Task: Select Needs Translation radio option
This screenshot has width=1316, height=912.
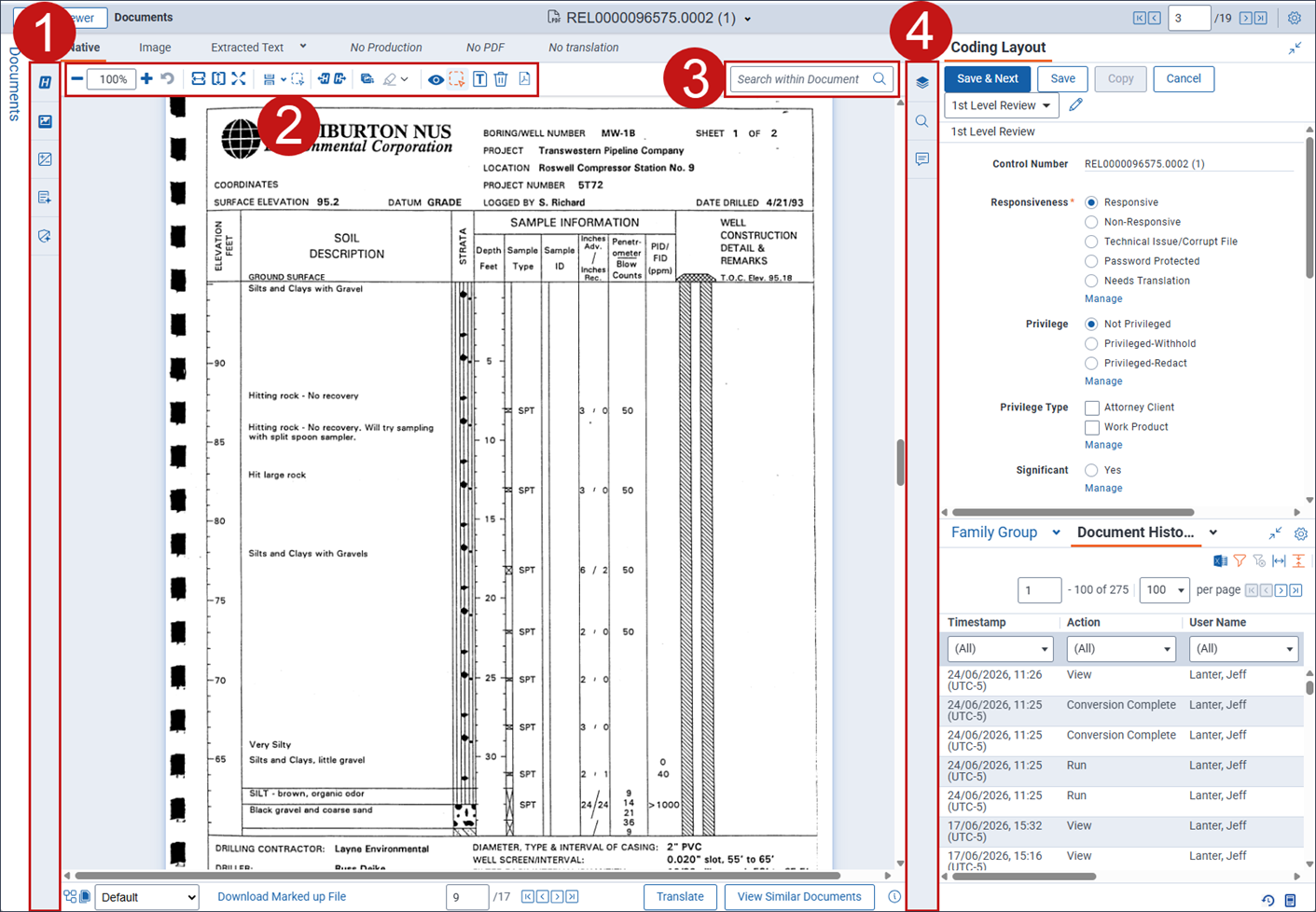Action: pos(1091,281)
